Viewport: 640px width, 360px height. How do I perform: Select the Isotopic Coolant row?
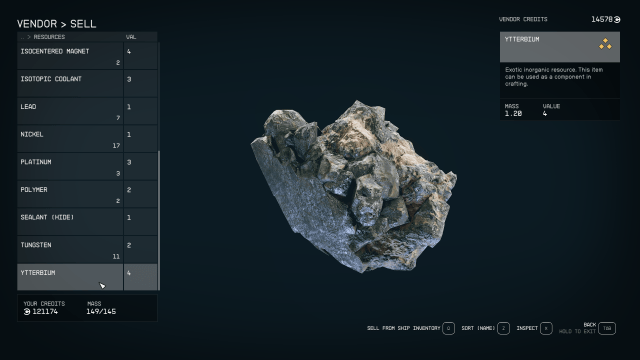tap(87, 83)
